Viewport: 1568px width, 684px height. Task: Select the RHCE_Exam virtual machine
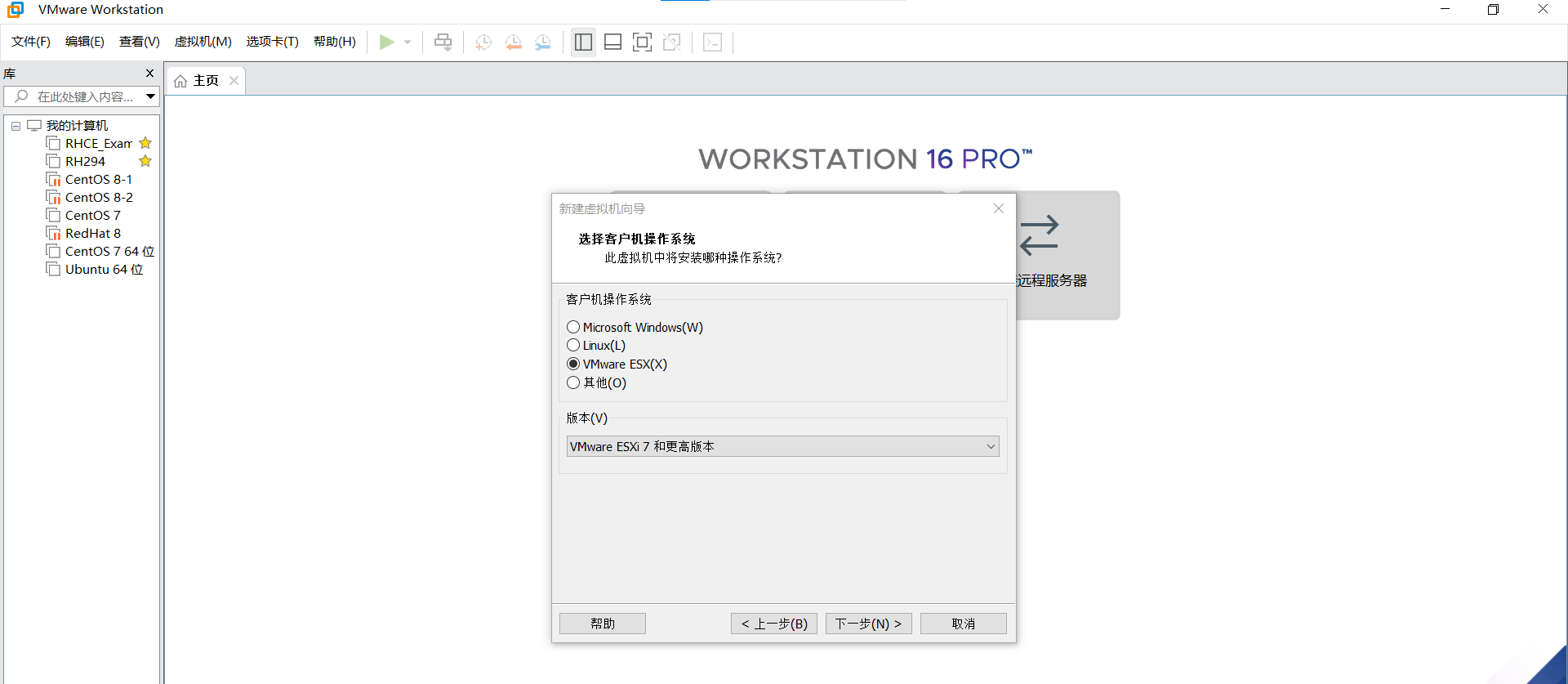[98, 144]
